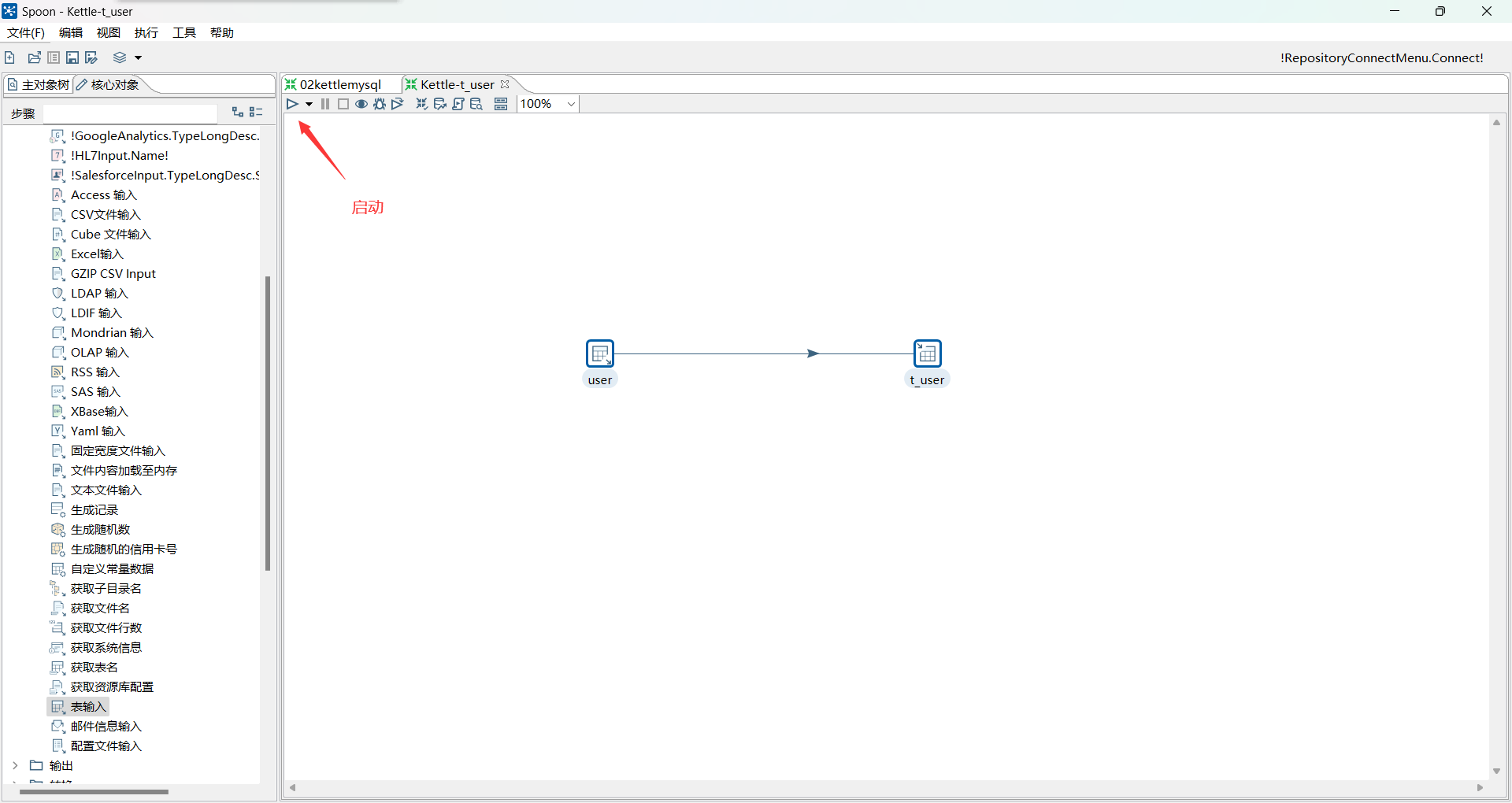
Task: Open the 工具 menu
Action: 184,32
